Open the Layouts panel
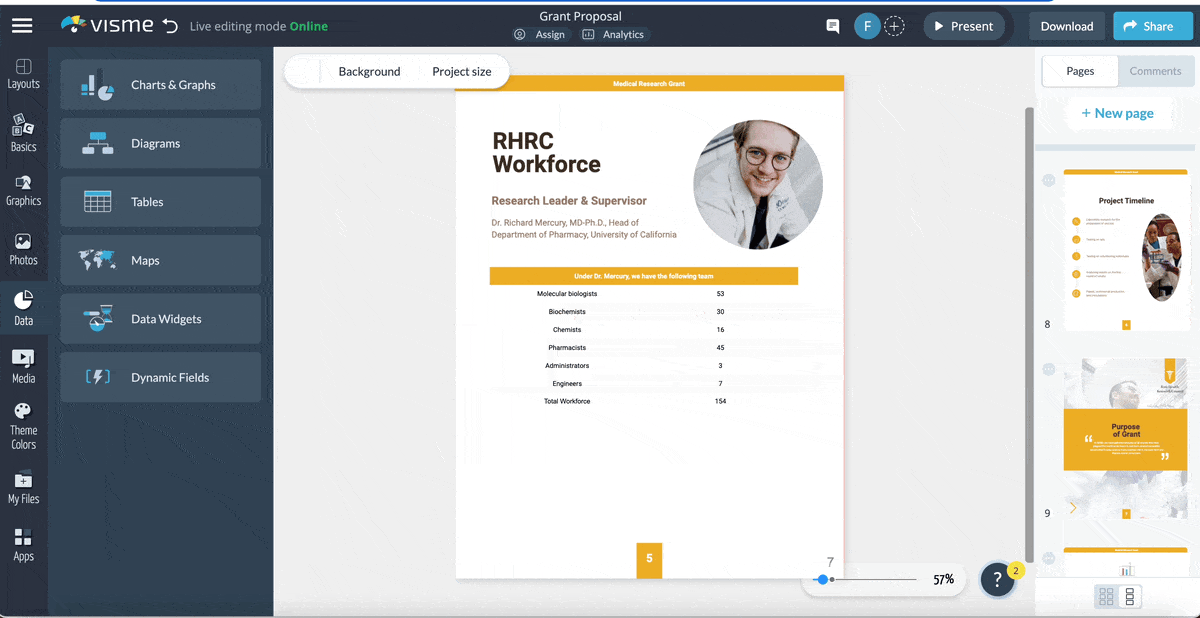The image size is (1200, 618). (x=22, y=71)
